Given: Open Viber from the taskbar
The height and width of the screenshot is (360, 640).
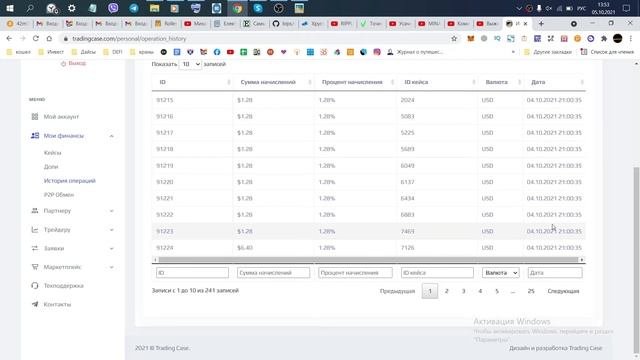Looking at the screenshot, I should [x=113, y=8].
